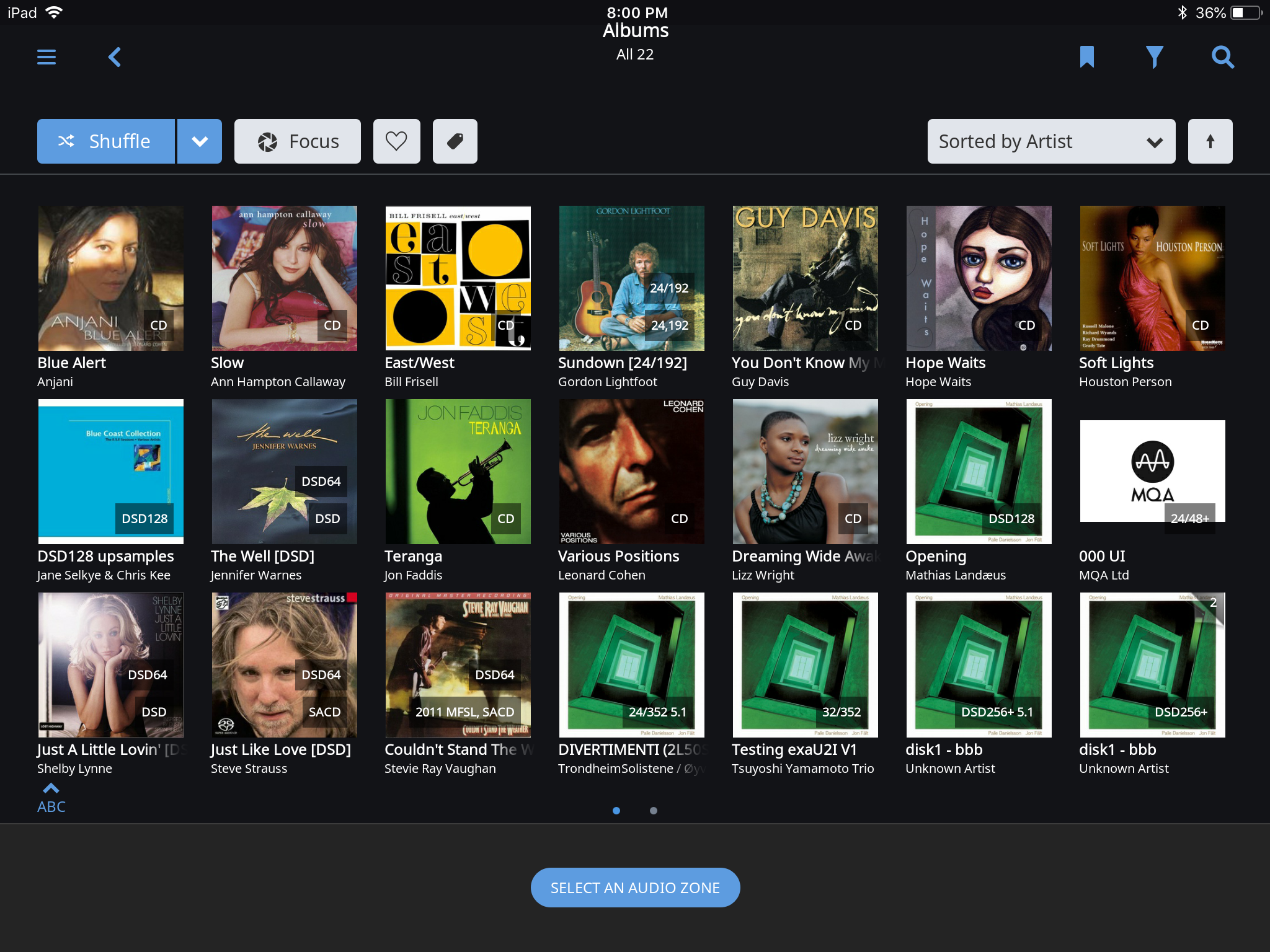Open disk1 - bbb cover with 2 badge
The width and height of the screenshot is (1270, 952).
click(x=1153, y=665)
